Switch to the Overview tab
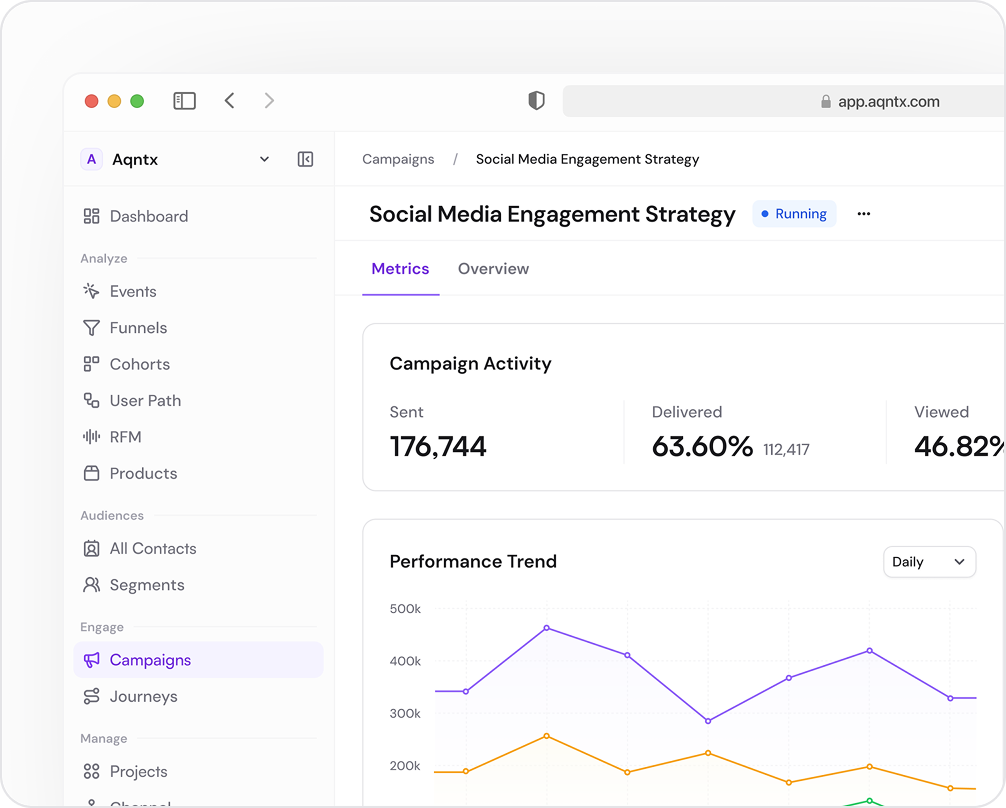This screenshot has height=808, width=1006. [x=493, y=269]
